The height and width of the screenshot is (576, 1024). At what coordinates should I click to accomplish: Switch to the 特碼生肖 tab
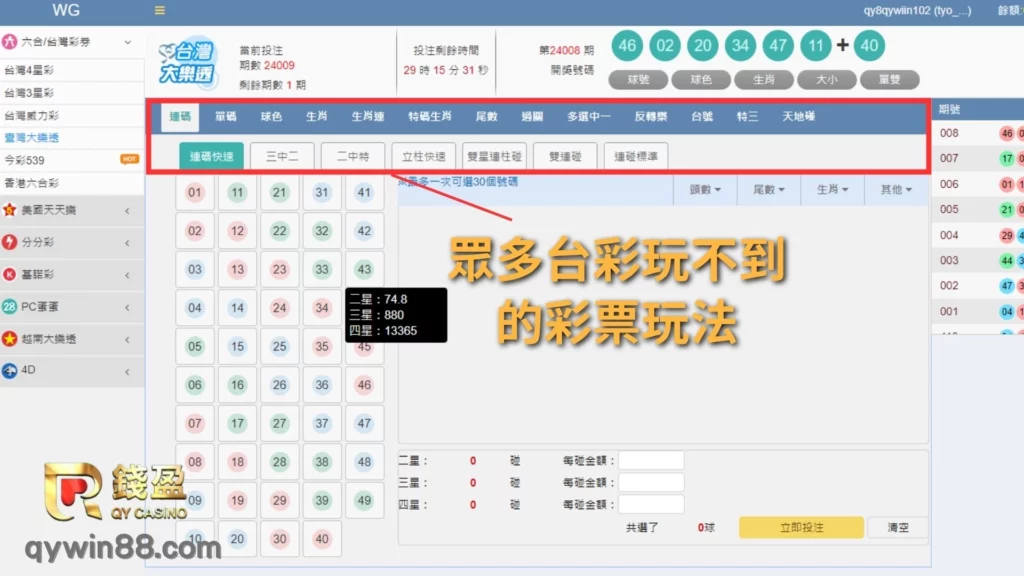coord(430,116)
